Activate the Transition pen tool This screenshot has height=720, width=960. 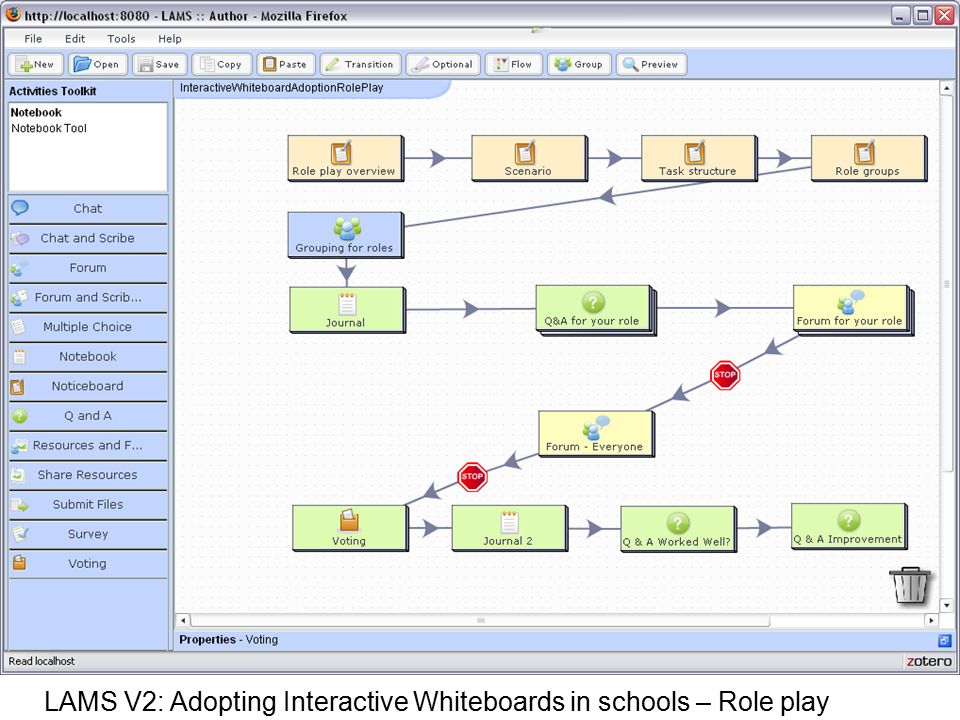click(360, 64)
